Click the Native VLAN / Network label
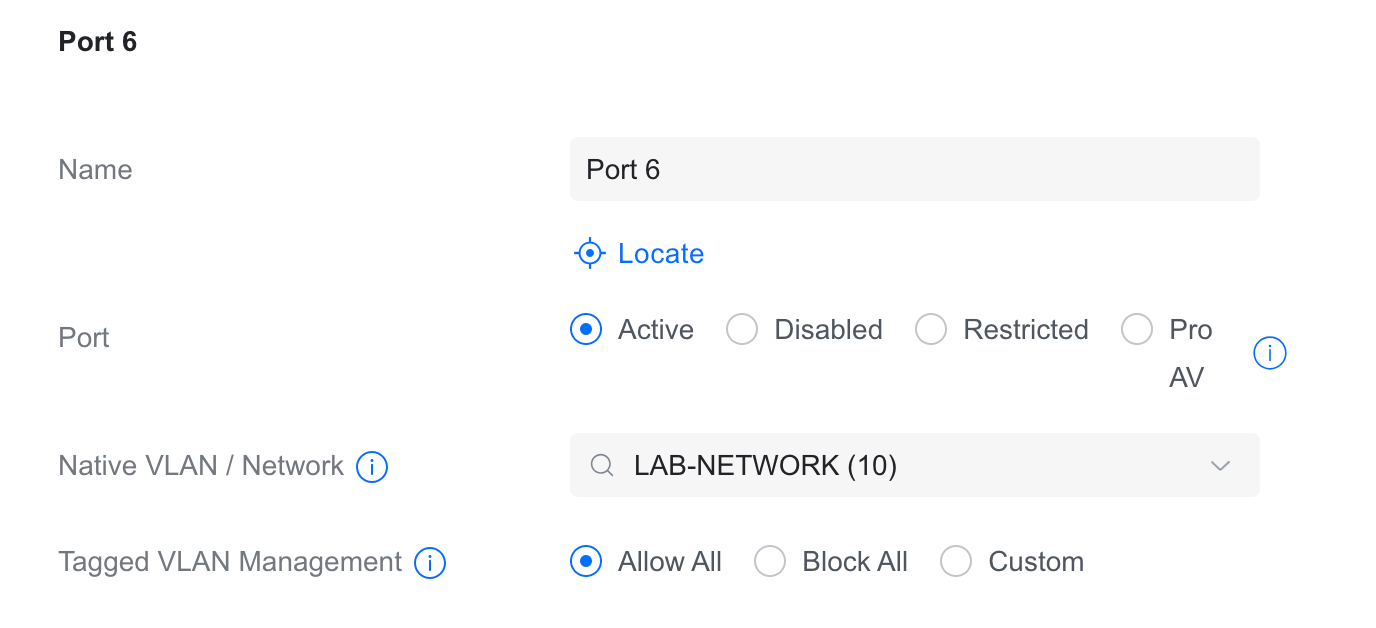Image resolution: width=1376 pixels, height=628 pixels. [201, 466]
